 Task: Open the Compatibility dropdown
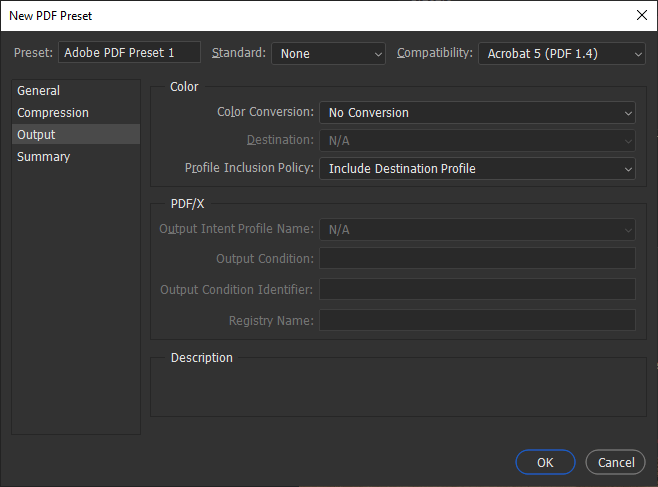561,53
